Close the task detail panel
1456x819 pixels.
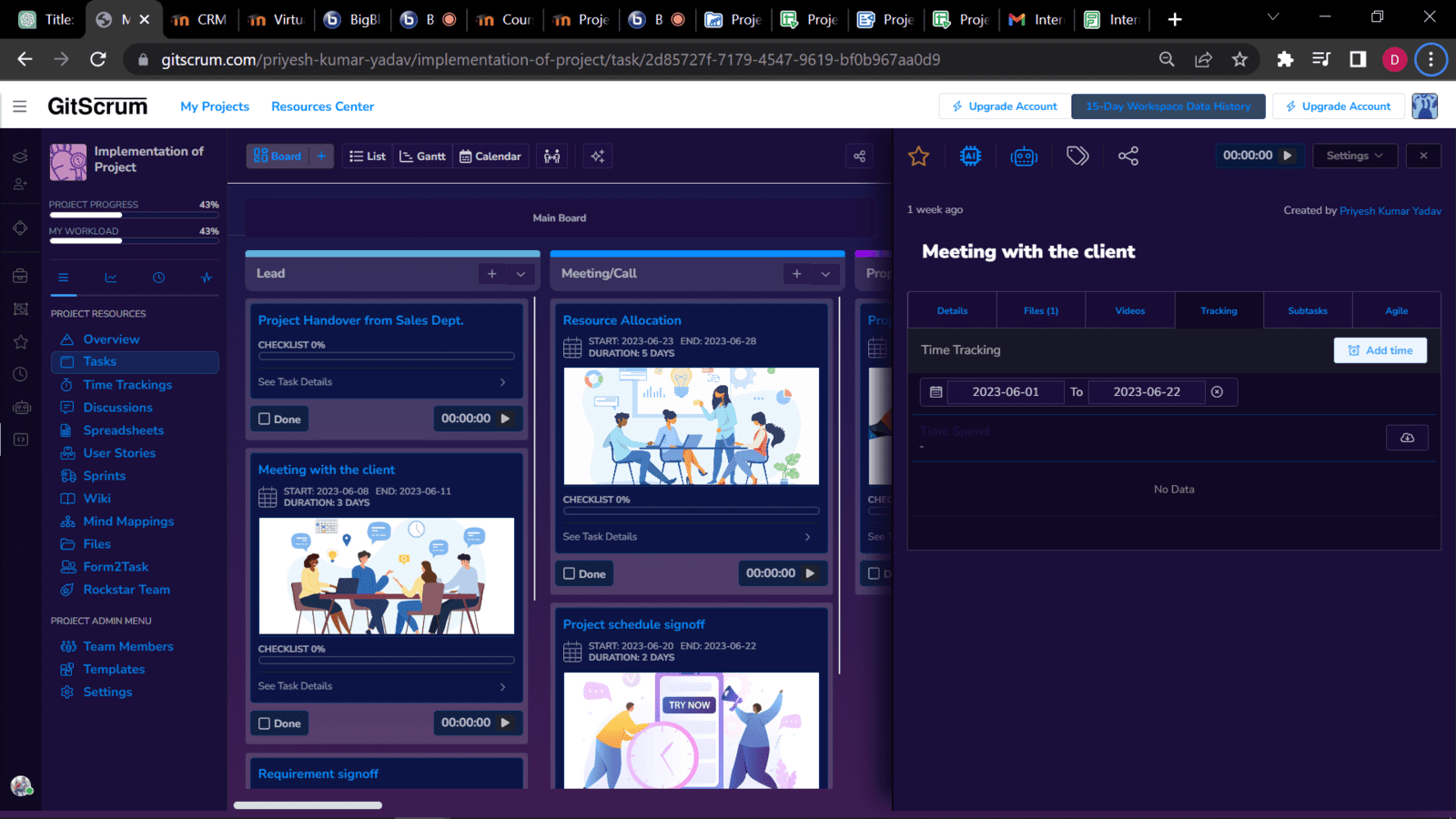(1423, 156)
